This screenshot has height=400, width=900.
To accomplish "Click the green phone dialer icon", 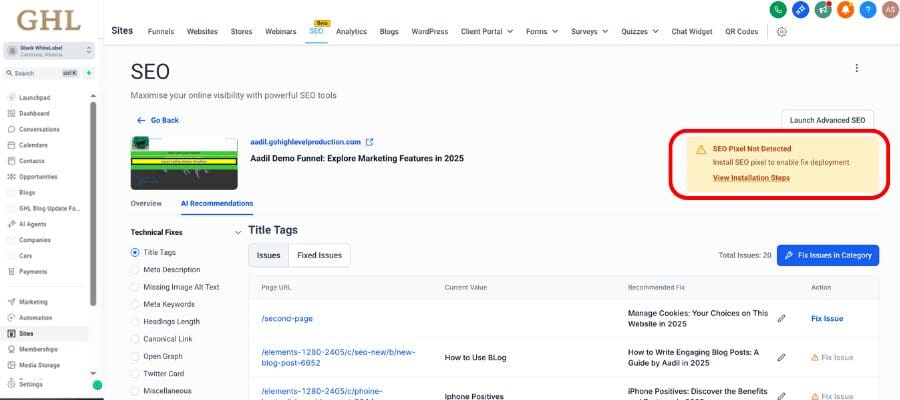I will point(778,9).
